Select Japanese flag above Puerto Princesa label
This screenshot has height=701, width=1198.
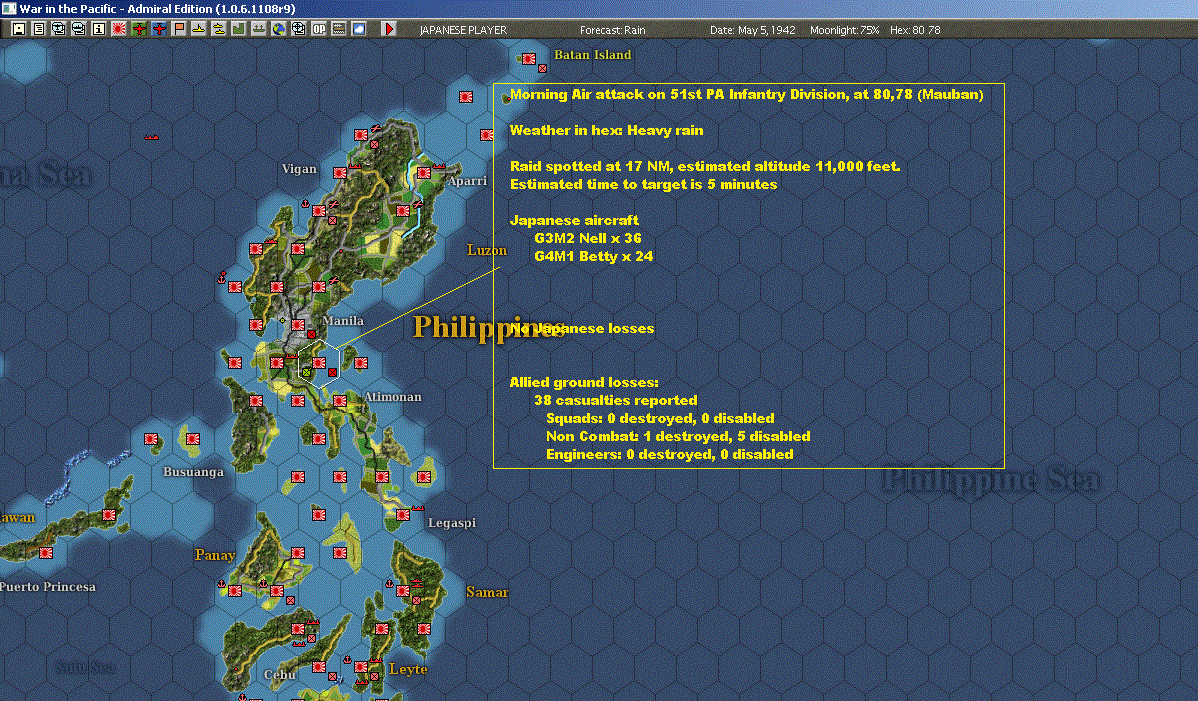[46, 553]
